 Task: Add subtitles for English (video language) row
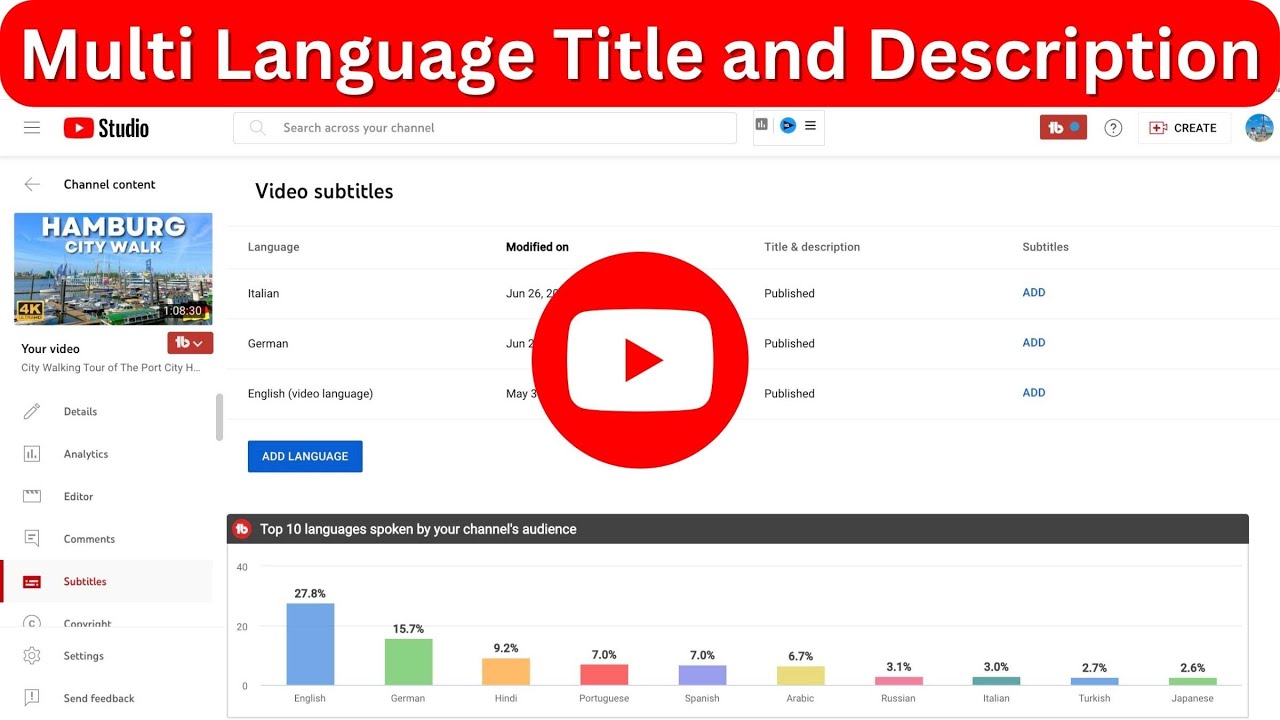click(1034, 393)
